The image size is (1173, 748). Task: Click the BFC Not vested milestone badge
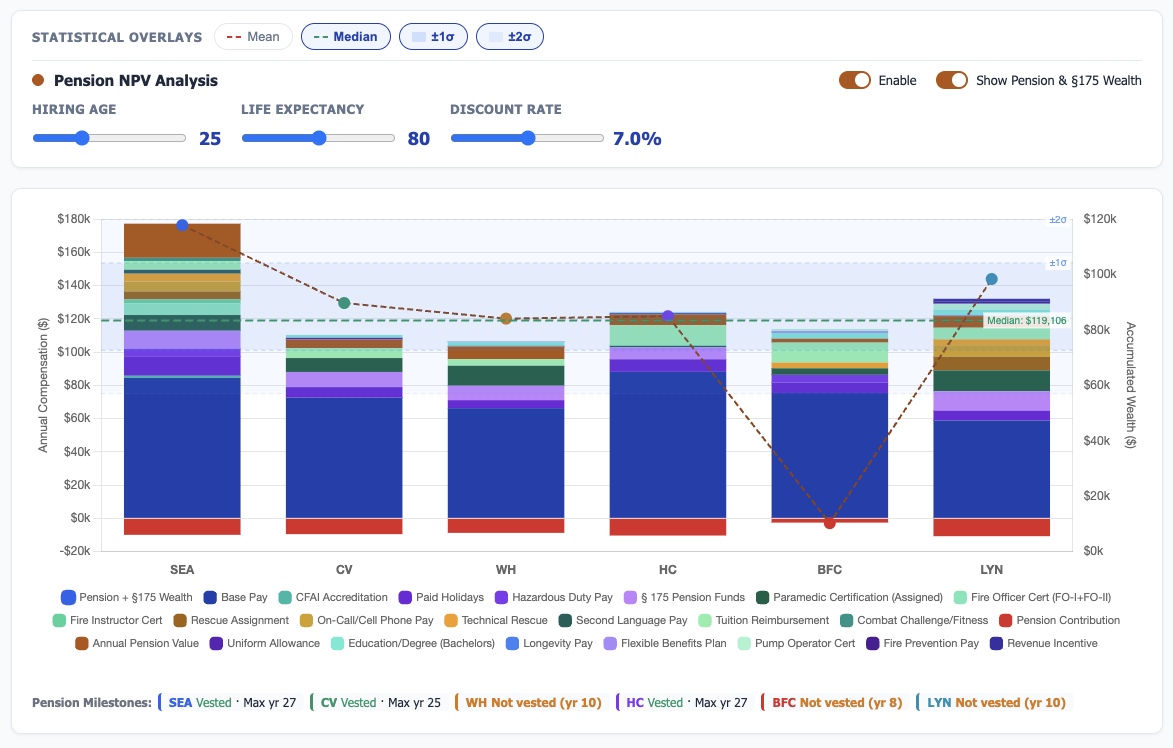pos(834,702)
